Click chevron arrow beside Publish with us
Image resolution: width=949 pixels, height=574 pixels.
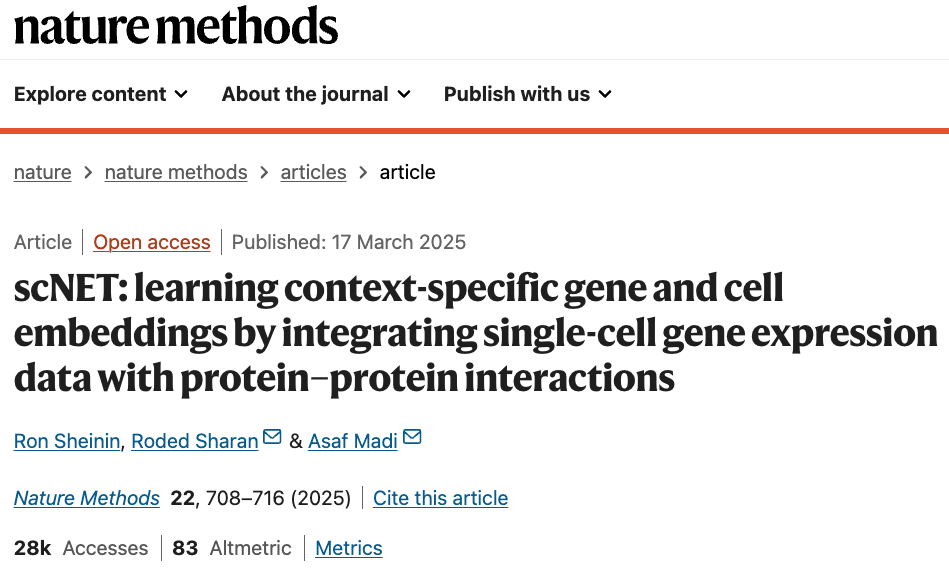coord(605,94)
